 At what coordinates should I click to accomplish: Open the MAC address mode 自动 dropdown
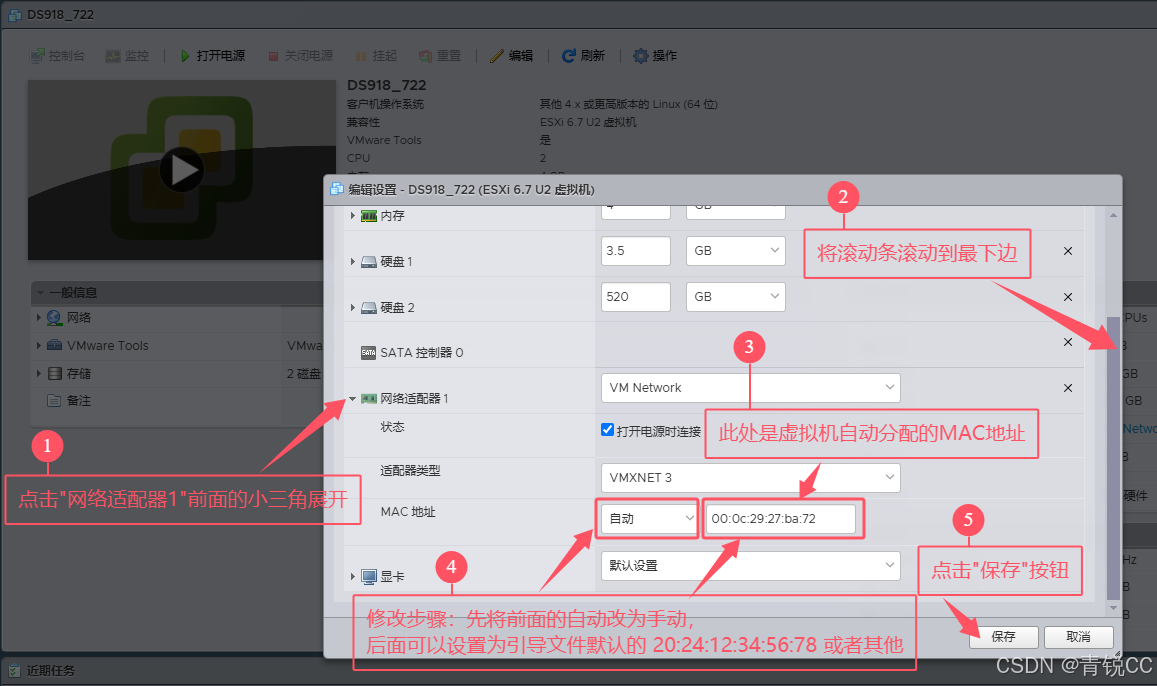[649, 519]
